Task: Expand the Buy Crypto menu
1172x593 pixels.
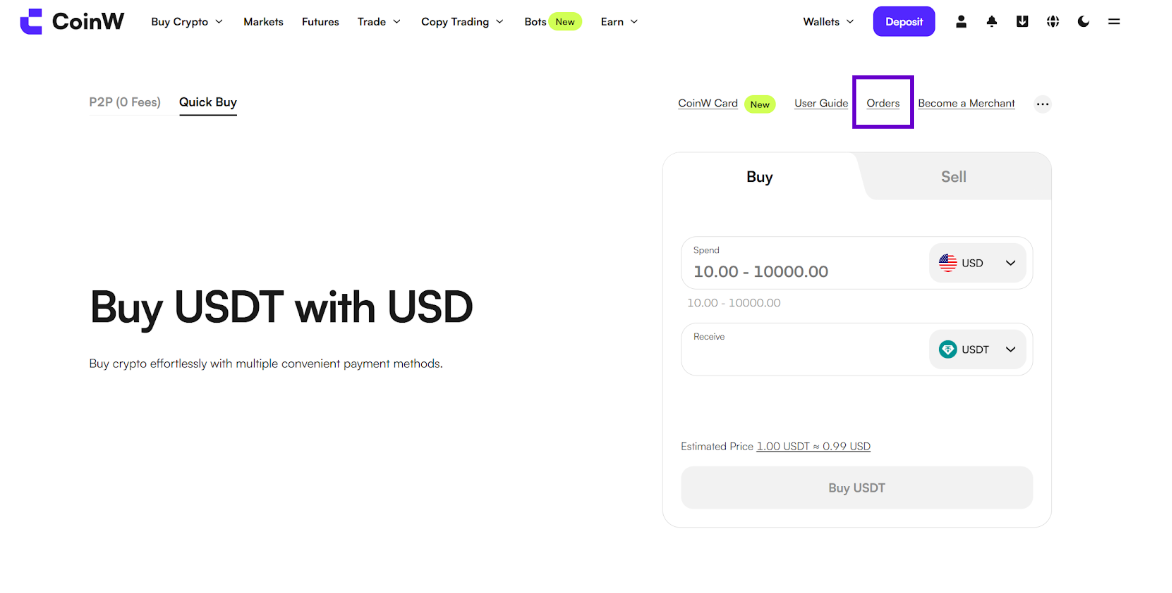Action: [x=187, y=22]
